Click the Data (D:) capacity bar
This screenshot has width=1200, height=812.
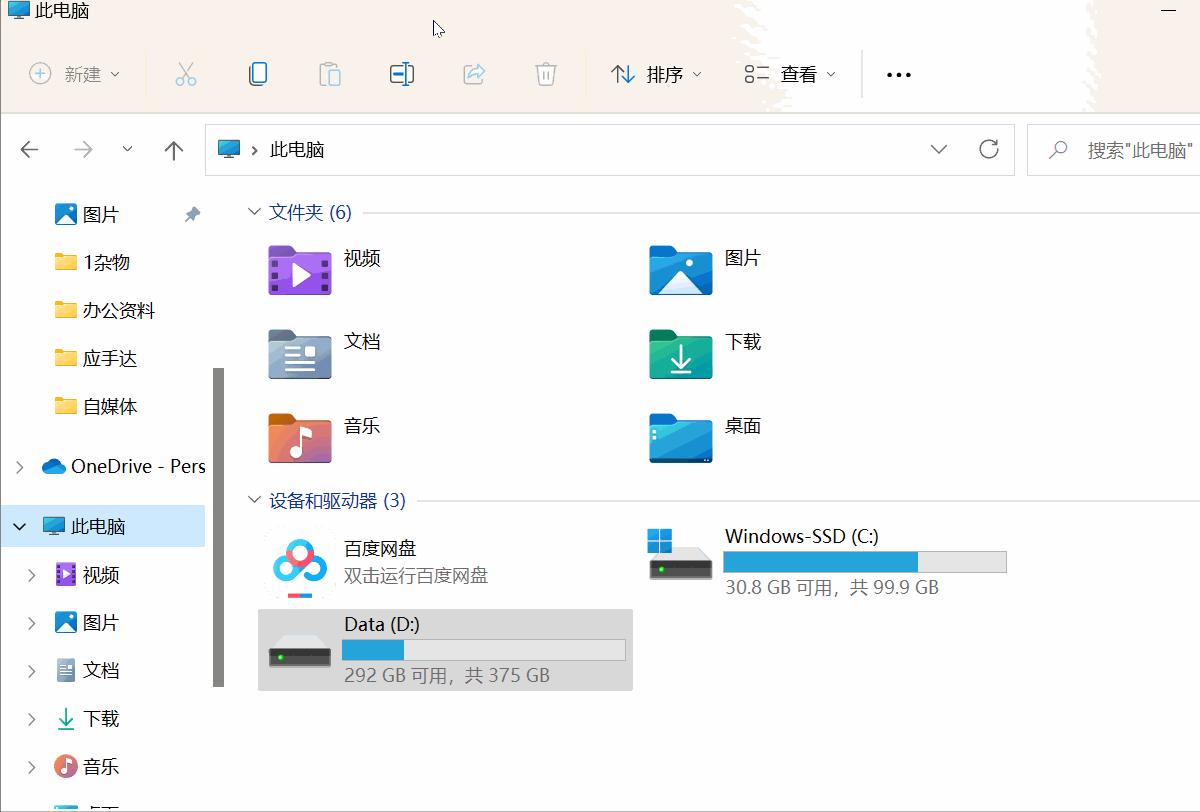pyautogui.click(x=483, y=649)
